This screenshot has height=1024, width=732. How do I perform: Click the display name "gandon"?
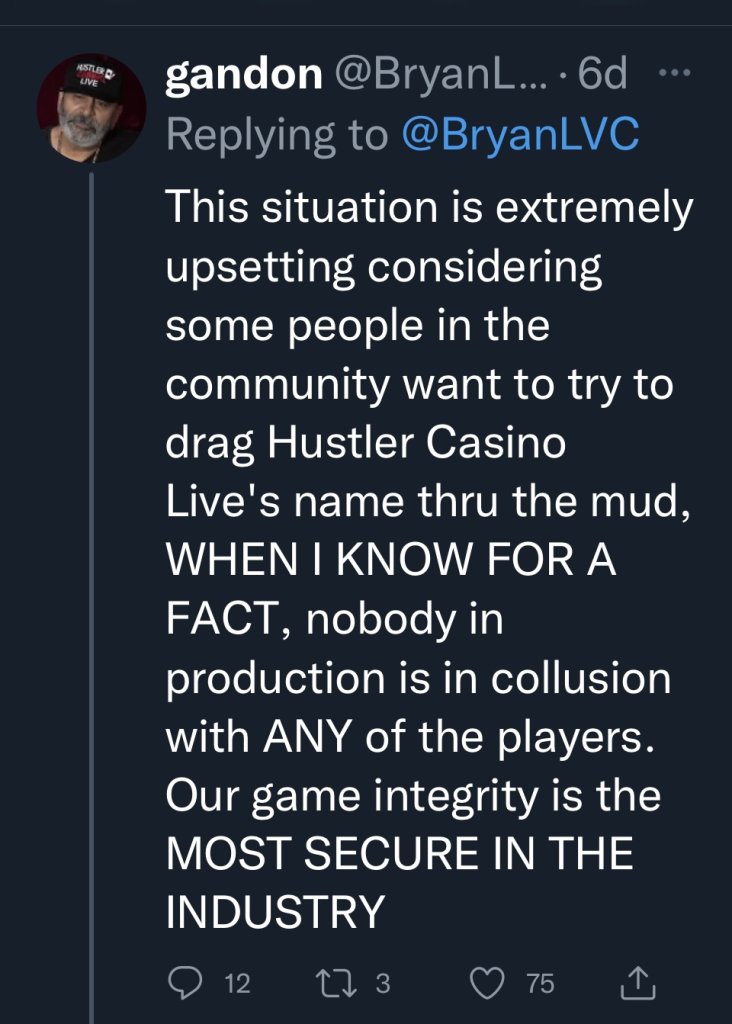point(242,77)
